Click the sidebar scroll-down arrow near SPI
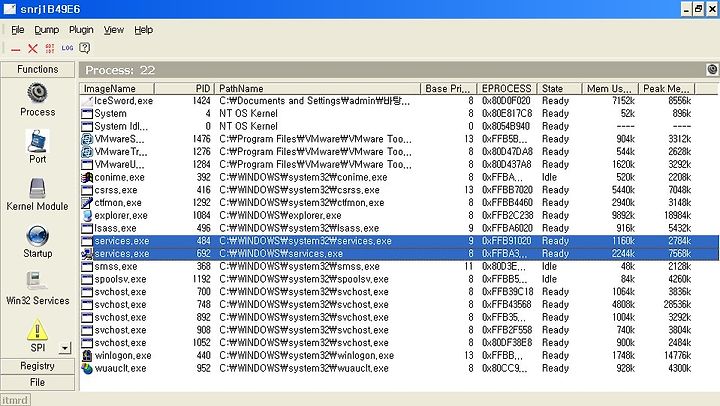720x406 pixels. coord(65,348)
